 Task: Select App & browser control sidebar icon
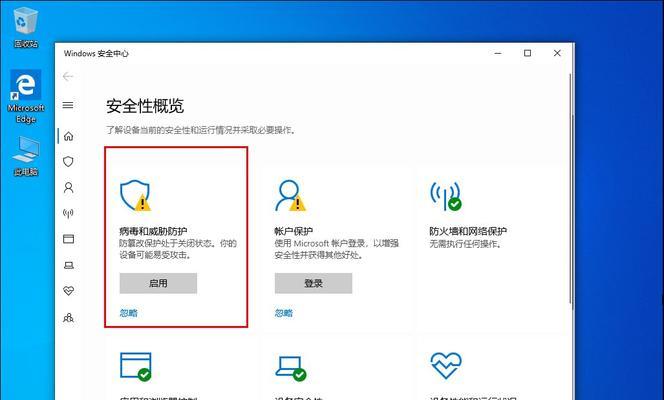point(68,239)
